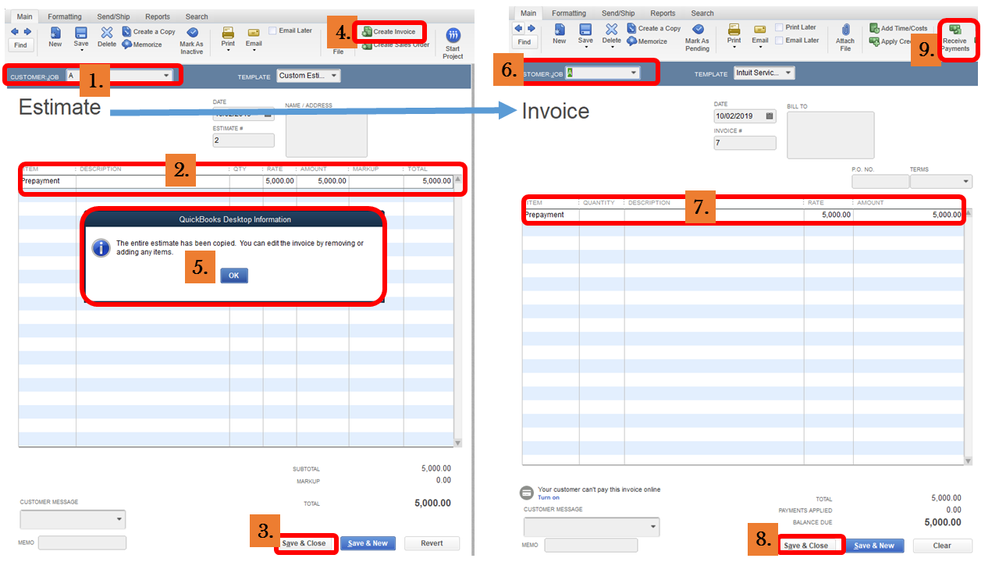Toggle Email Later checkbox in Estimate window

point(273,31)
